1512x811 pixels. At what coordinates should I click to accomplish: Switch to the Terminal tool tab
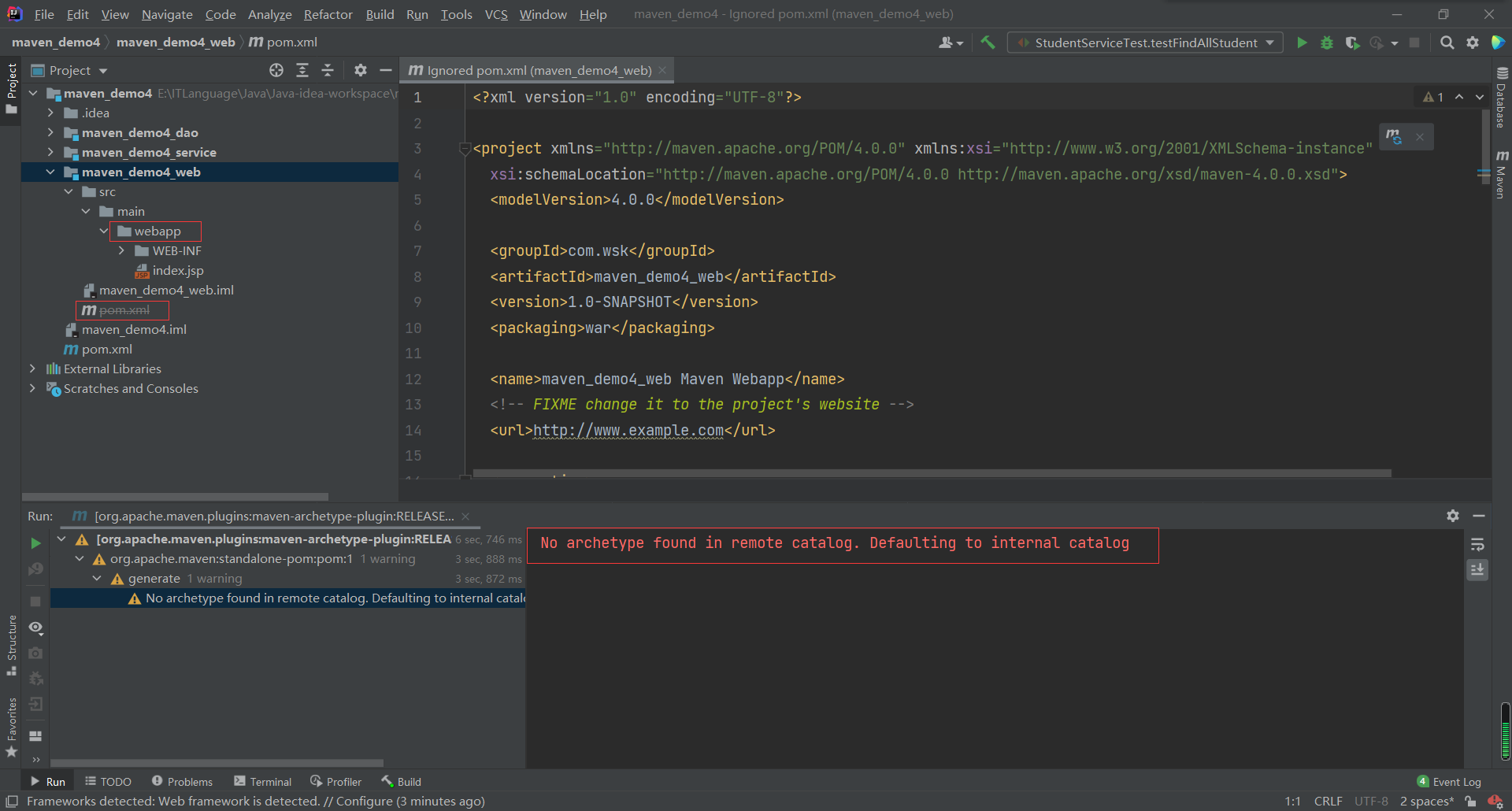pyautogui.click(x=263, y=781)
